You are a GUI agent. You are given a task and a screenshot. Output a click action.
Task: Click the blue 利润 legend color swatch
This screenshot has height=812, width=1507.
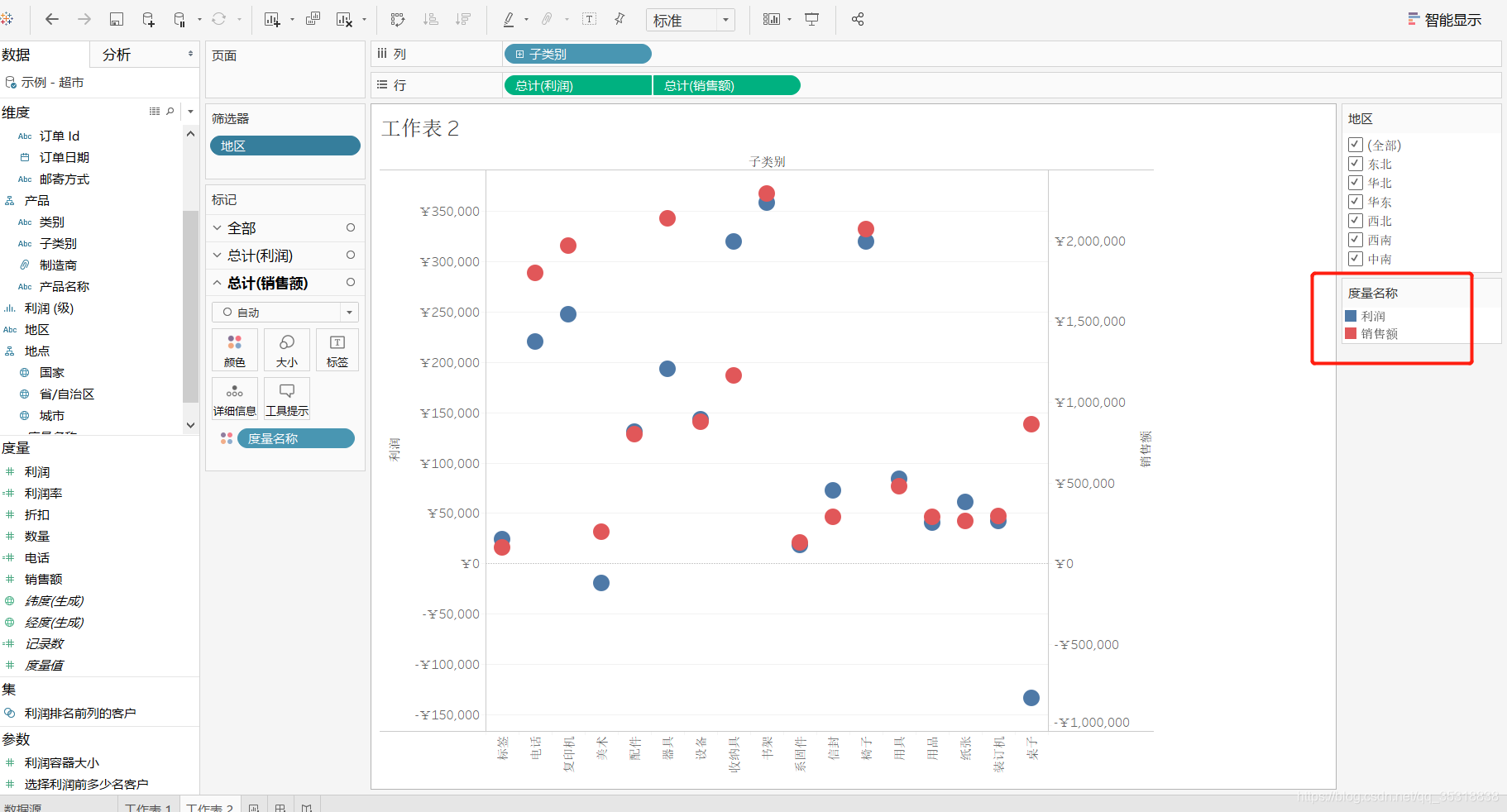(x=1351, y=316)
